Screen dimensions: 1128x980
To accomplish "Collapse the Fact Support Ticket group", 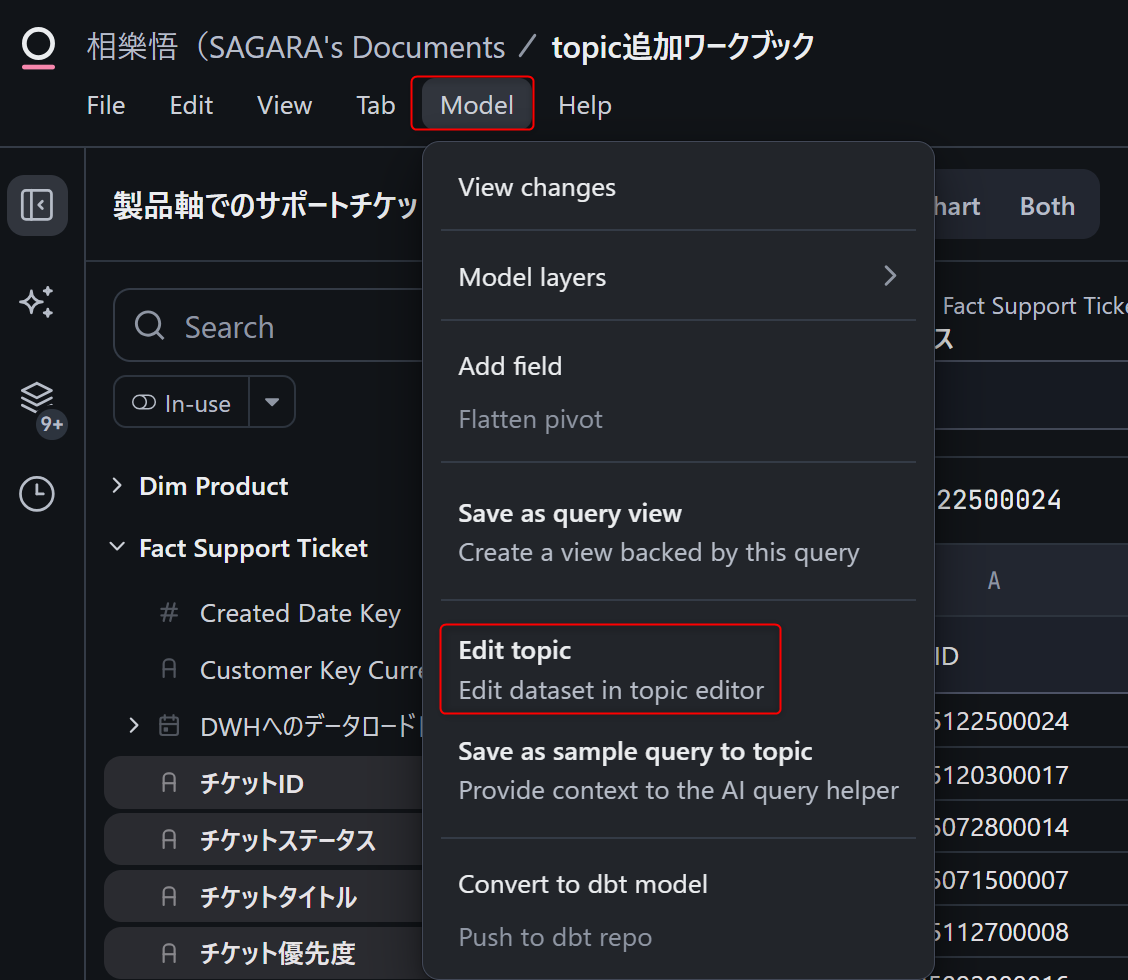I will [118, 548].
